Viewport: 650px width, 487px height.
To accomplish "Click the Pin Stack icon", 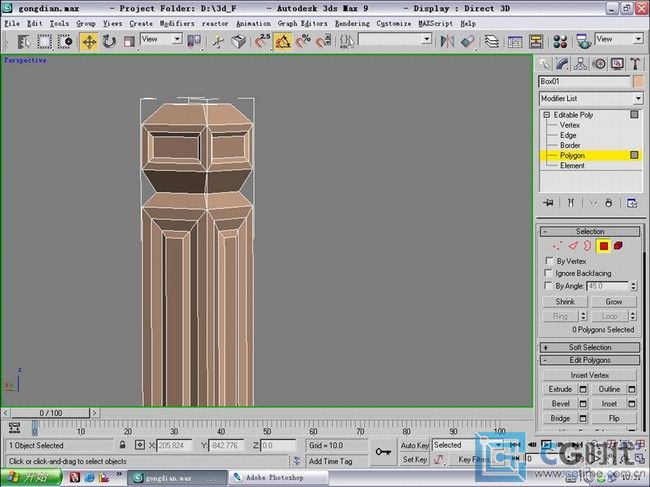I will (x=548, y=203).
